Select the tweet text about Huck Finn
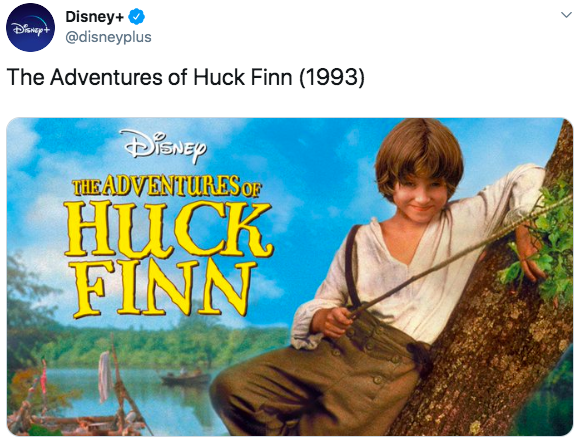This screenshot has height=445, width=579. [185, 77]
